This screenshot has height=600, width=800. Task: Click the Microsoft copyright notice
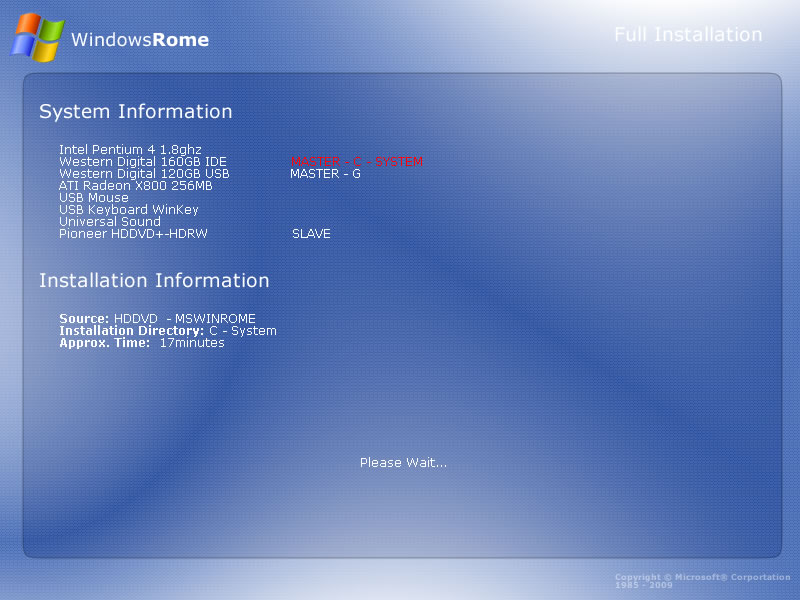pos(703,581)
